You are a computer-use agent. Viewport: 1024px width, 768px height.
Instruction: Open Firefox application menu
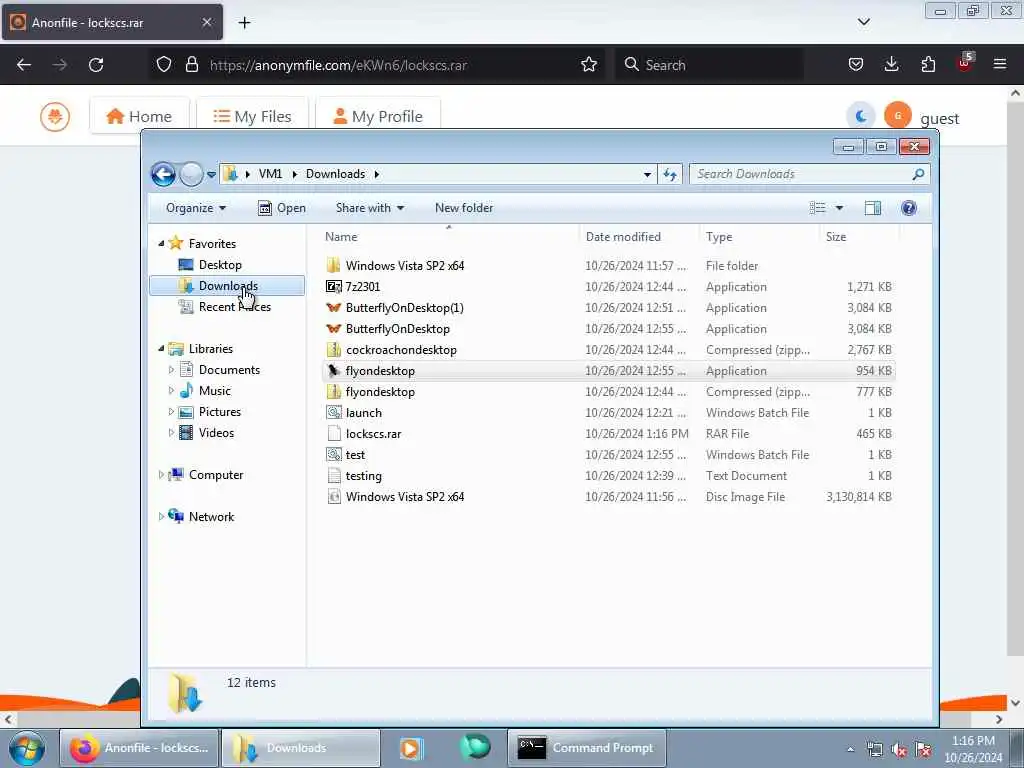pos(1000,65)
